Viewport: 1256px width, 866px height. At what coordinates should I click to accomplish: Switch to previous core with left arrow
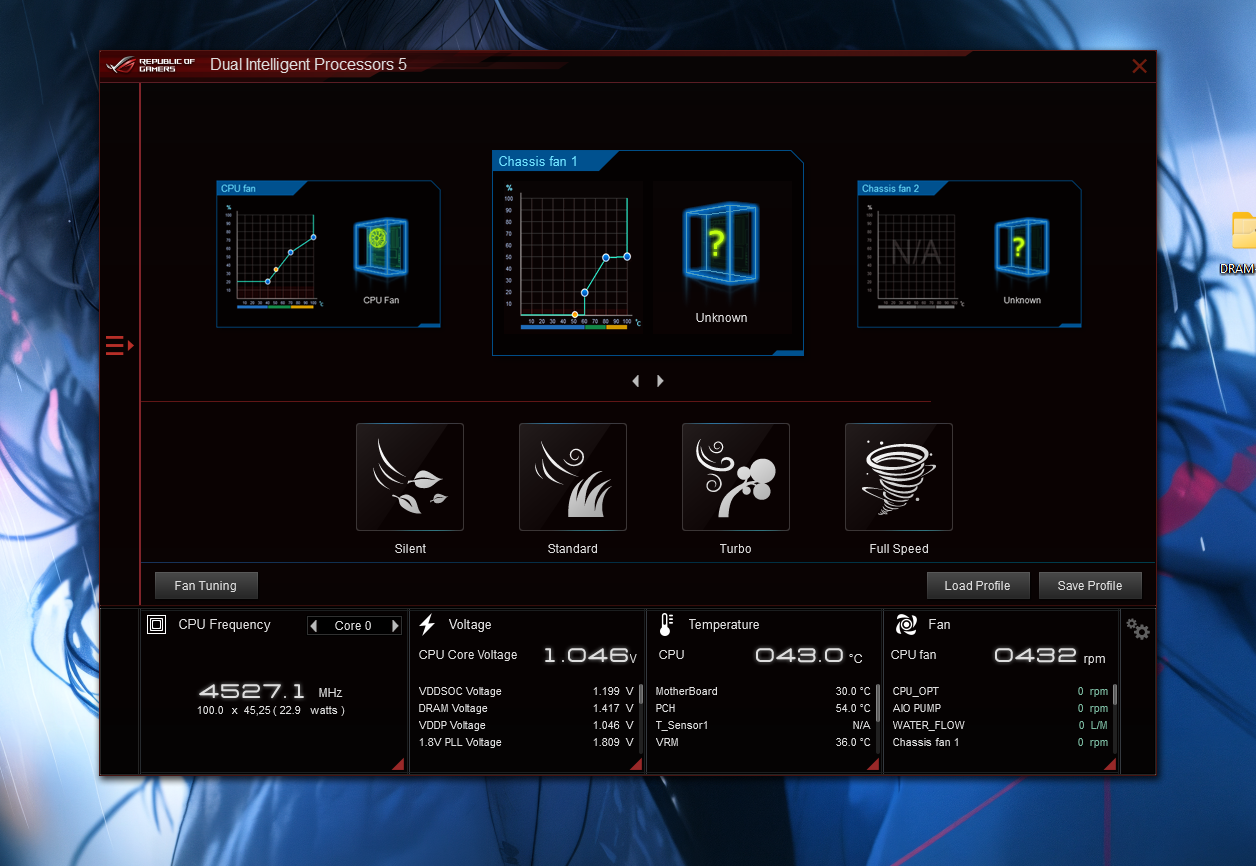pyautogui.click(x=314, y=626)
